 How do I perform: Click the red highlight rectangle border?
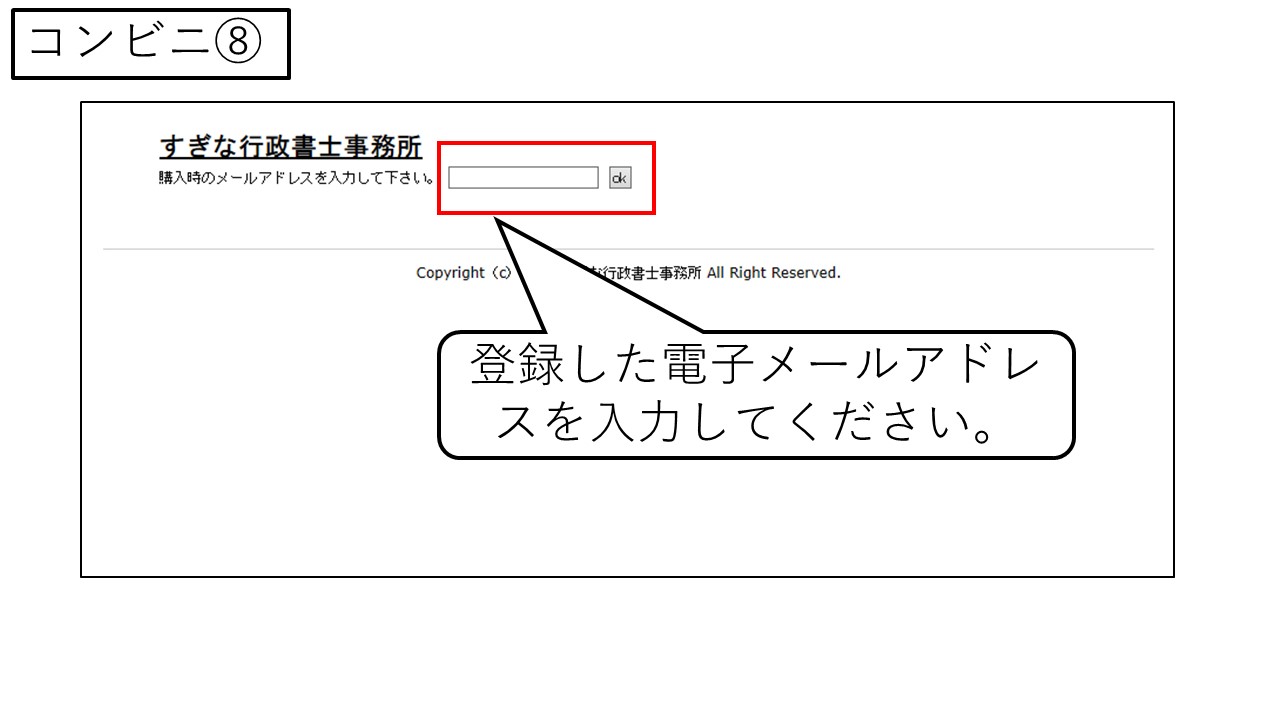point(546,143)
